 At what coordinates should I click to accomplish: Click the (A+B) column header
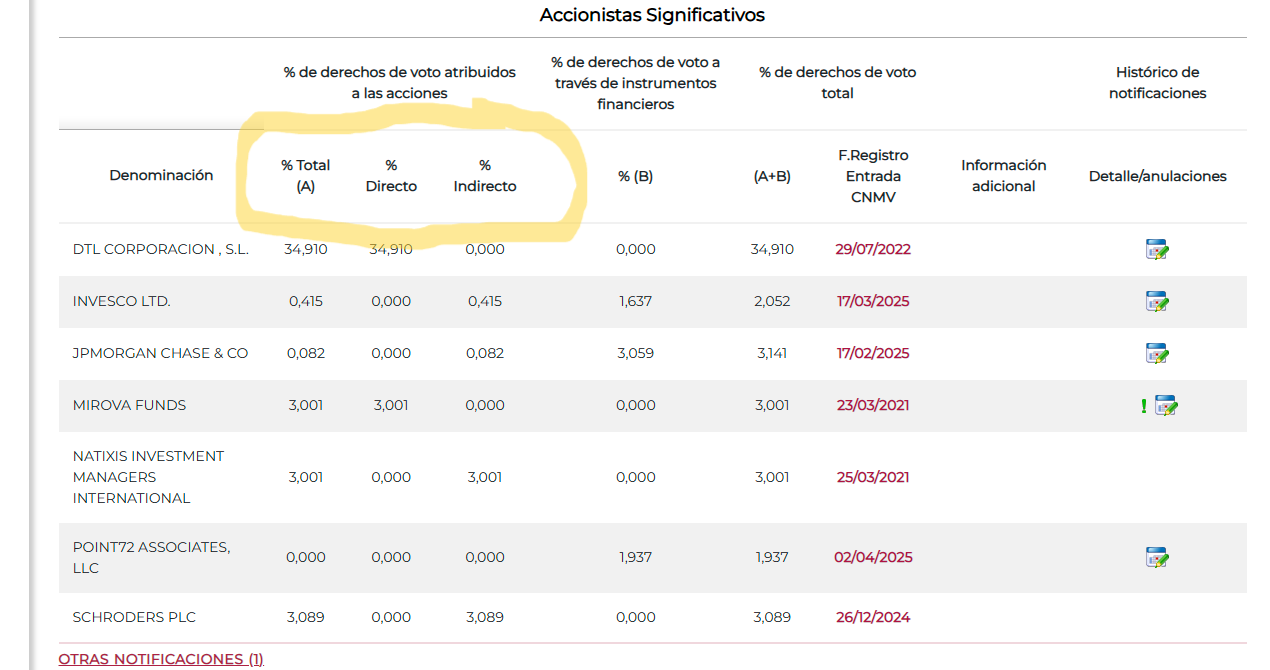click(772, 176)
